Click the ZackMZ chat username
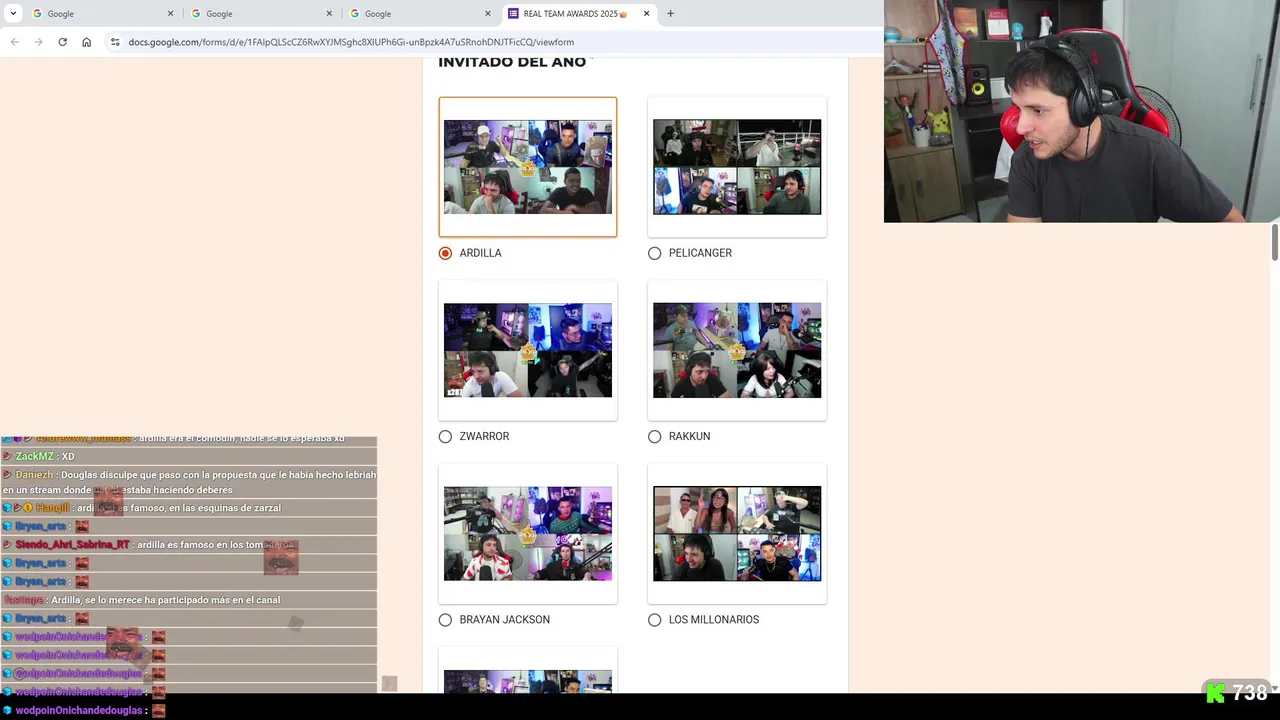 tap(35, 456)
